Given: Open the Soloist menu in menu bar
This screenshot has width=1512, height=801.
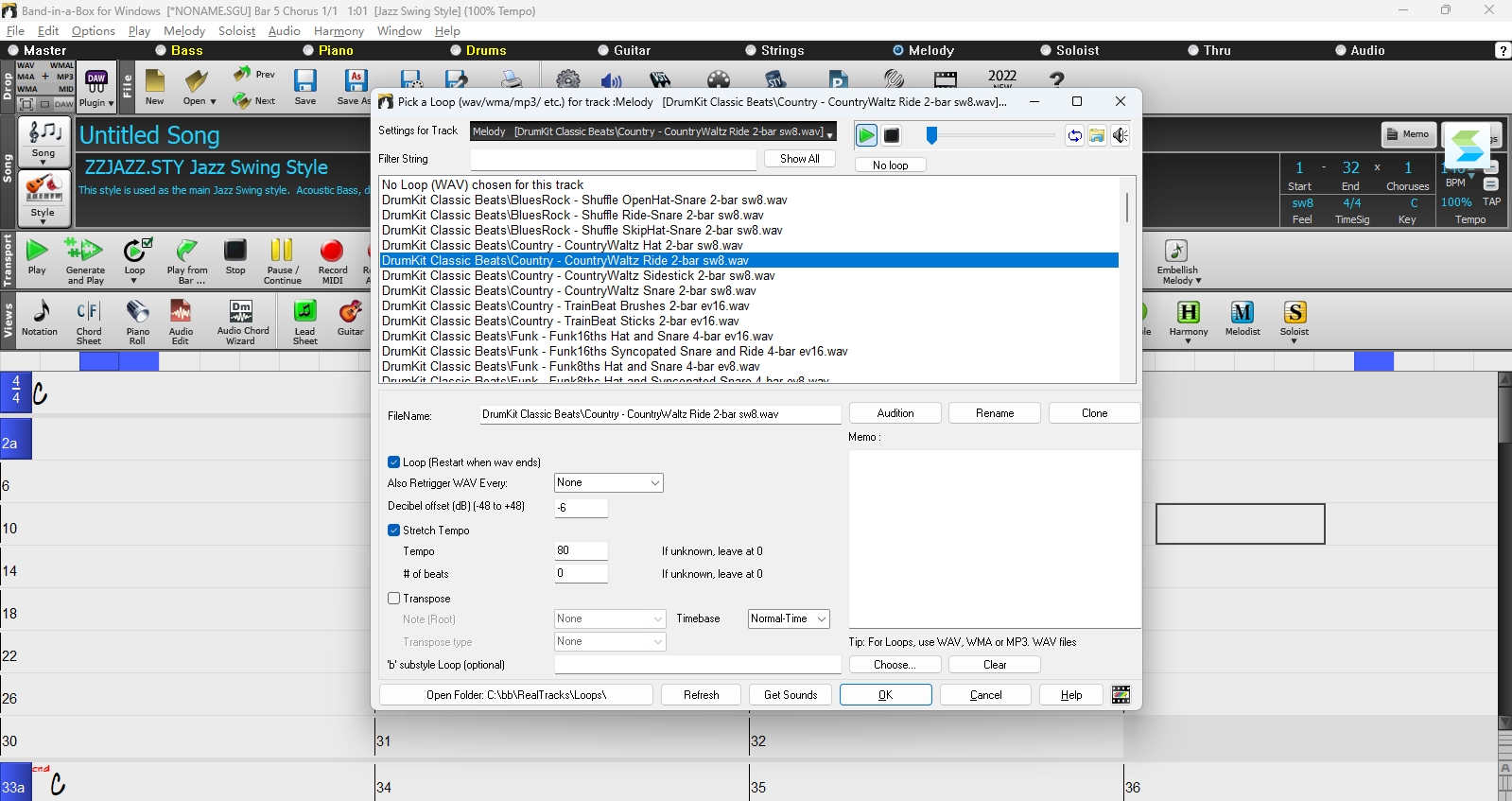Looking at the screenshot, I should tap(236, 31).
